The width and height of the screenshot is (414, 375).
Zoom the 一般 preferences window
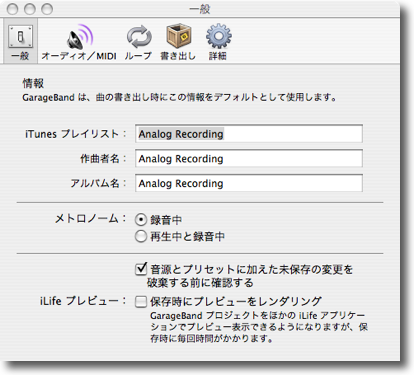coord(47,9)
